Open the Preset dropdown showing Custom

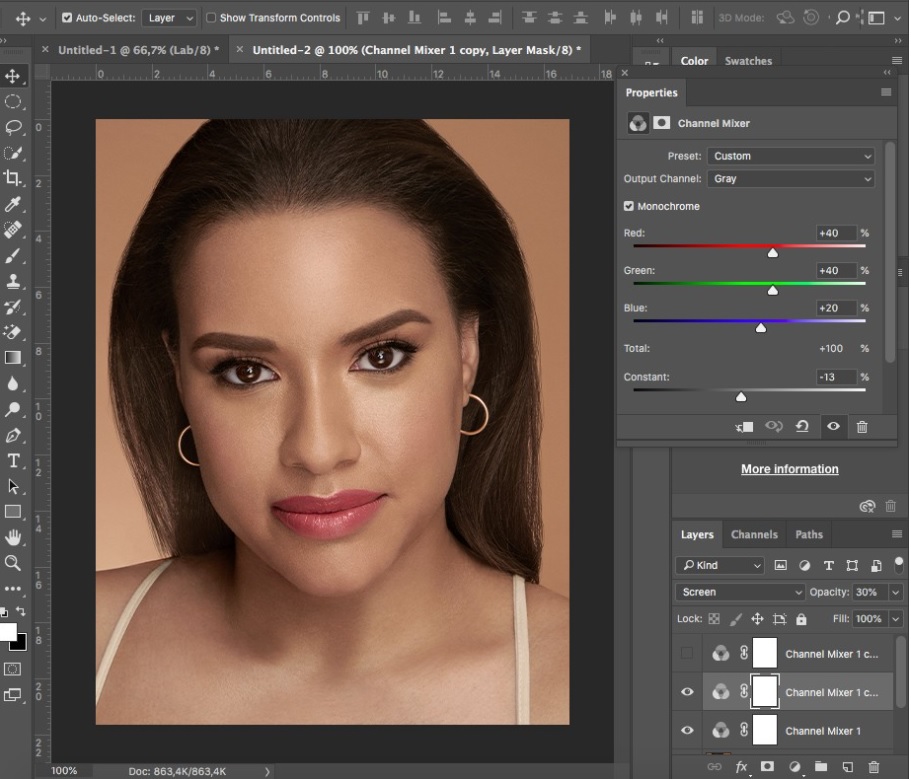click(x=790, y=156)
